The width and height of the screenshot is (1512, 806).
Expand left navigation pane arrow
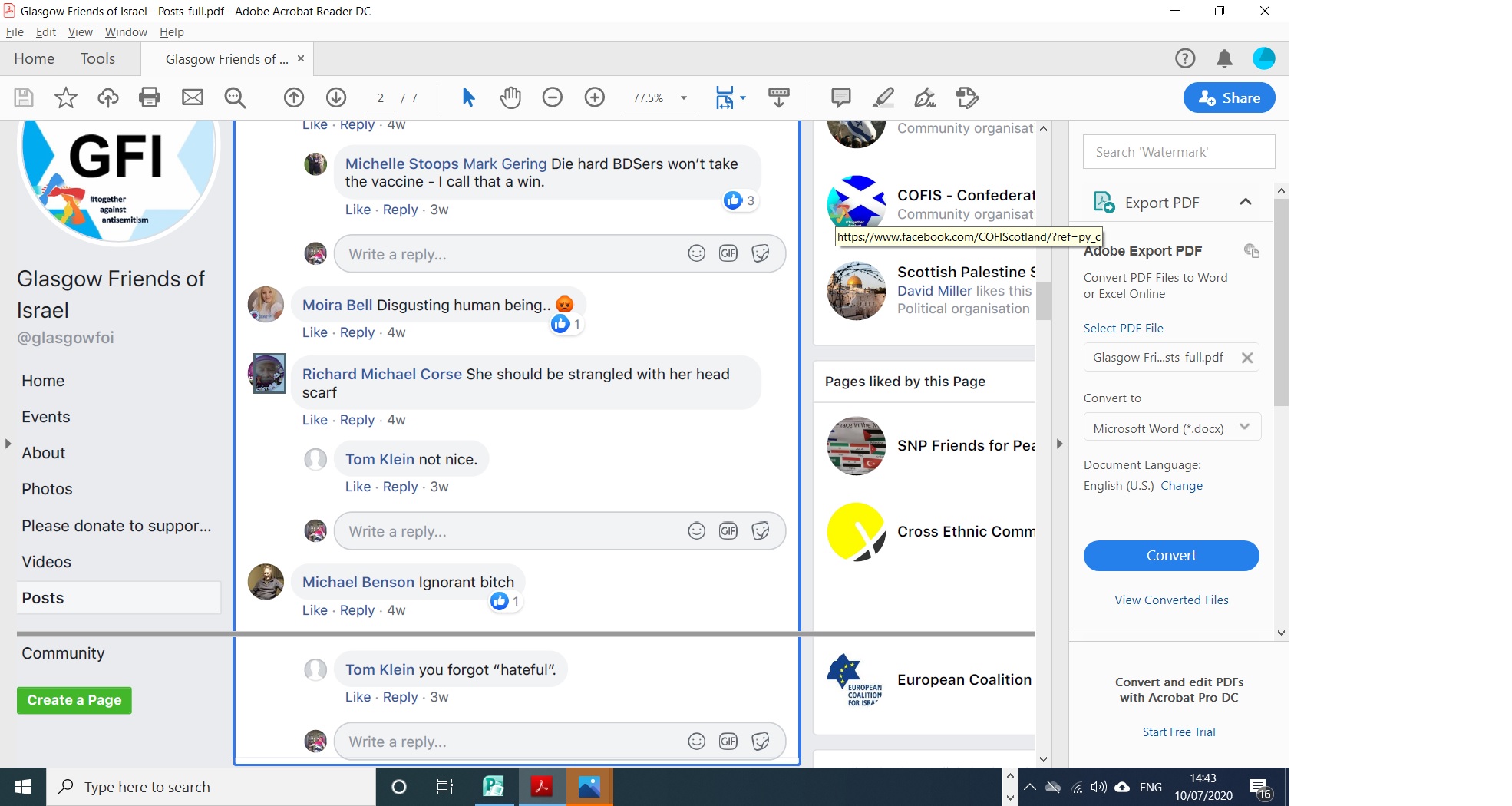(x=8, y=444)
